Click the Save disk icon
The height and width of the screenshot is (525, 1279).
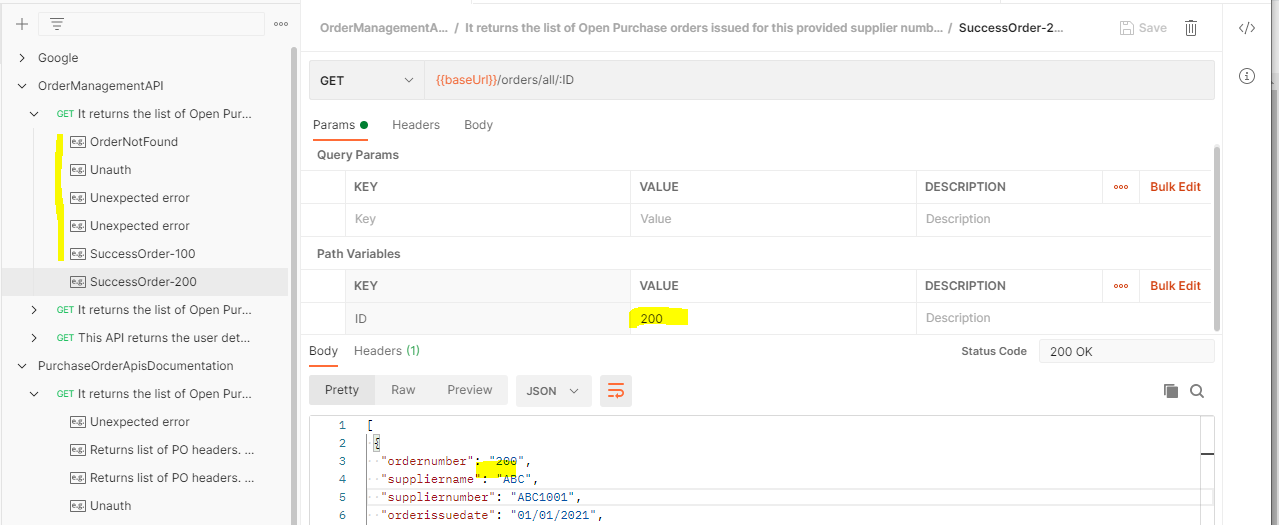(1127, 28)
